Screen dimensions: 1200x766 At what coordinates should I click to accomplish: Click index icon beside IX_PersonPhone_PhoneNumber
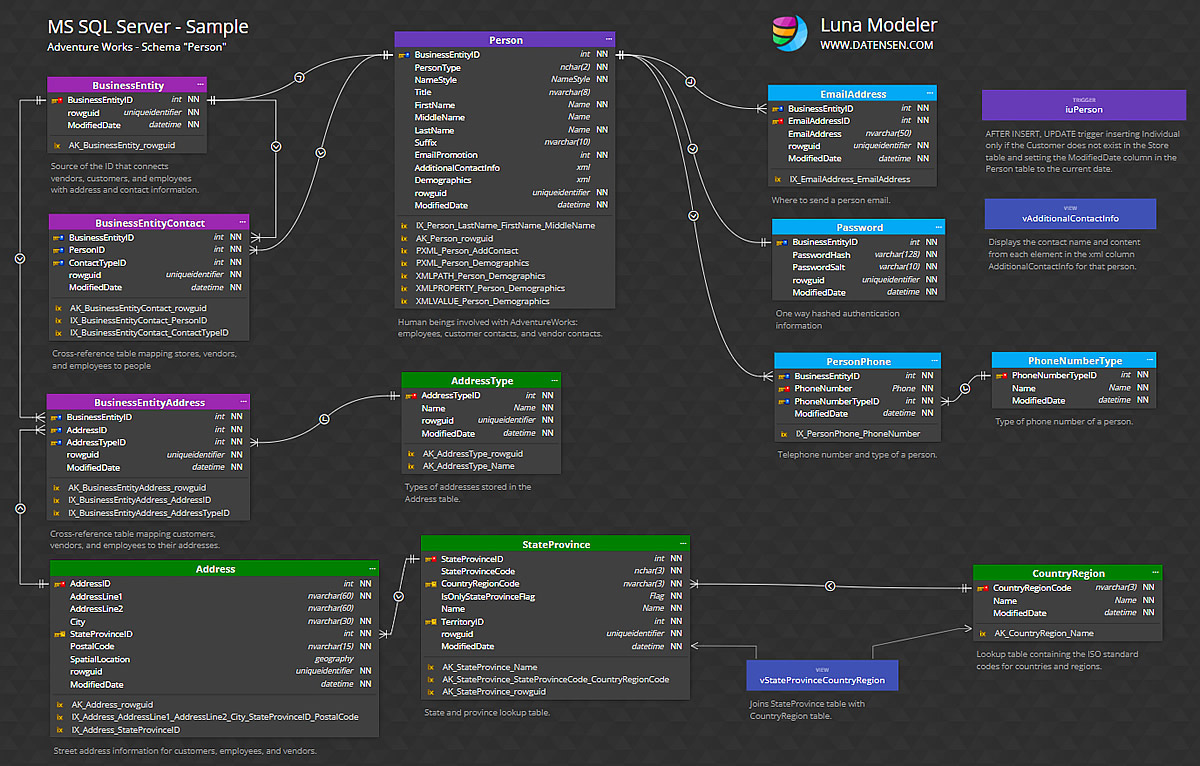click(x=785, y=434)
